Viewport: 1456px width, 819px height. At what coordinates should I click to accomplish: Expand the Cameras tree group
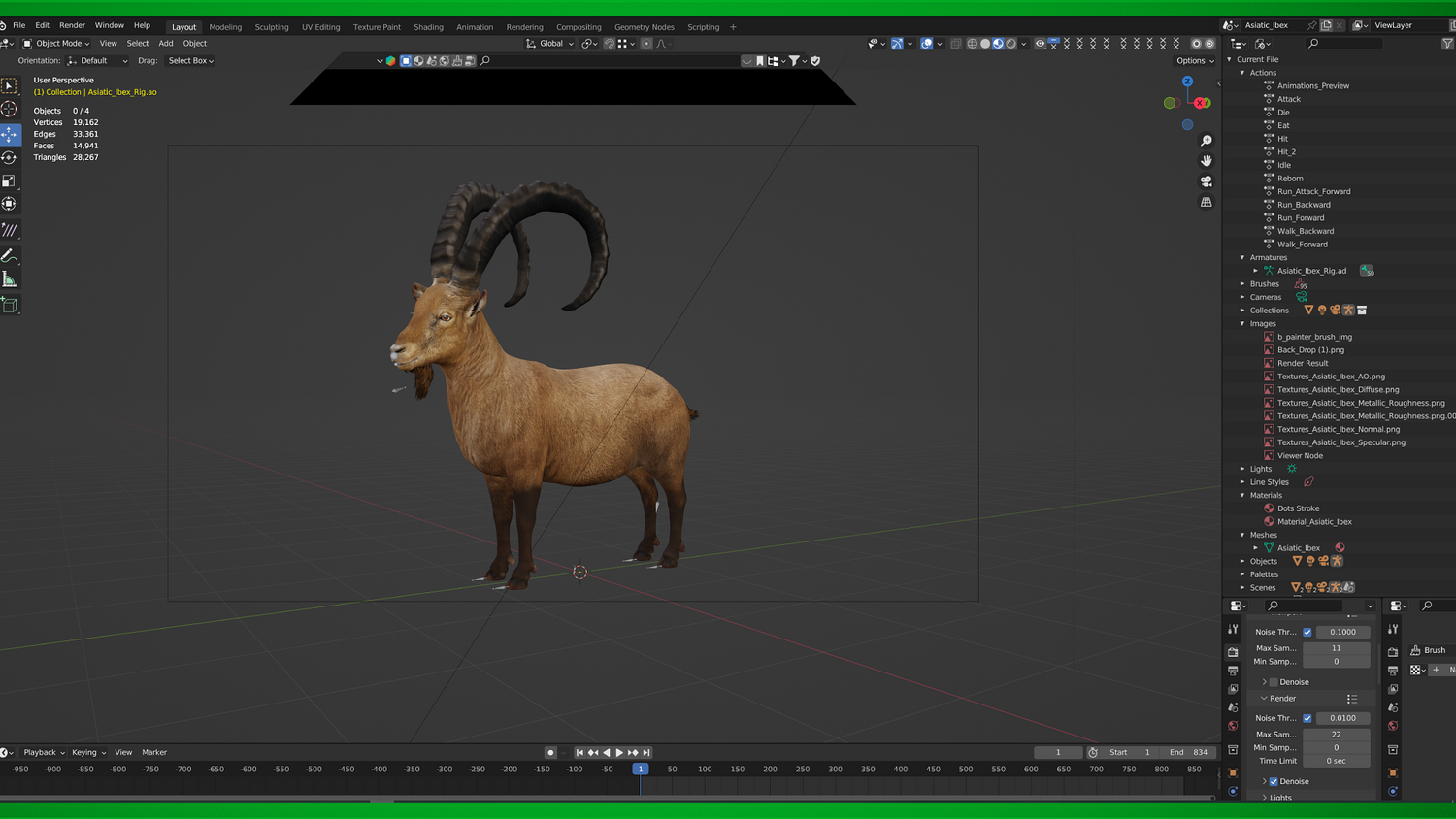coord(1242,297)
